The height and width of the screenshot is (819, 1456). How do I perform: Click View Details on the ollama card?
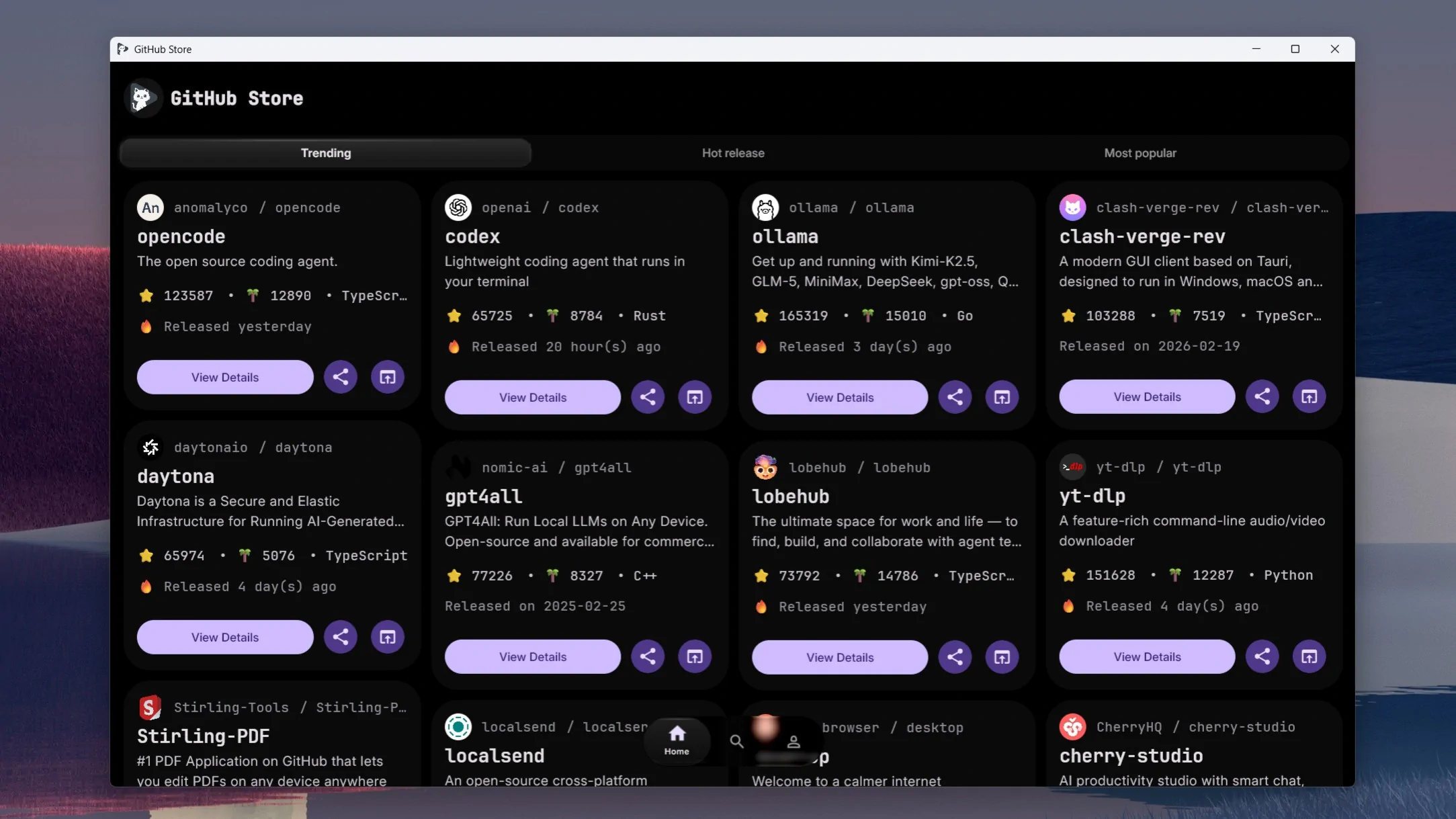(839, 396)
